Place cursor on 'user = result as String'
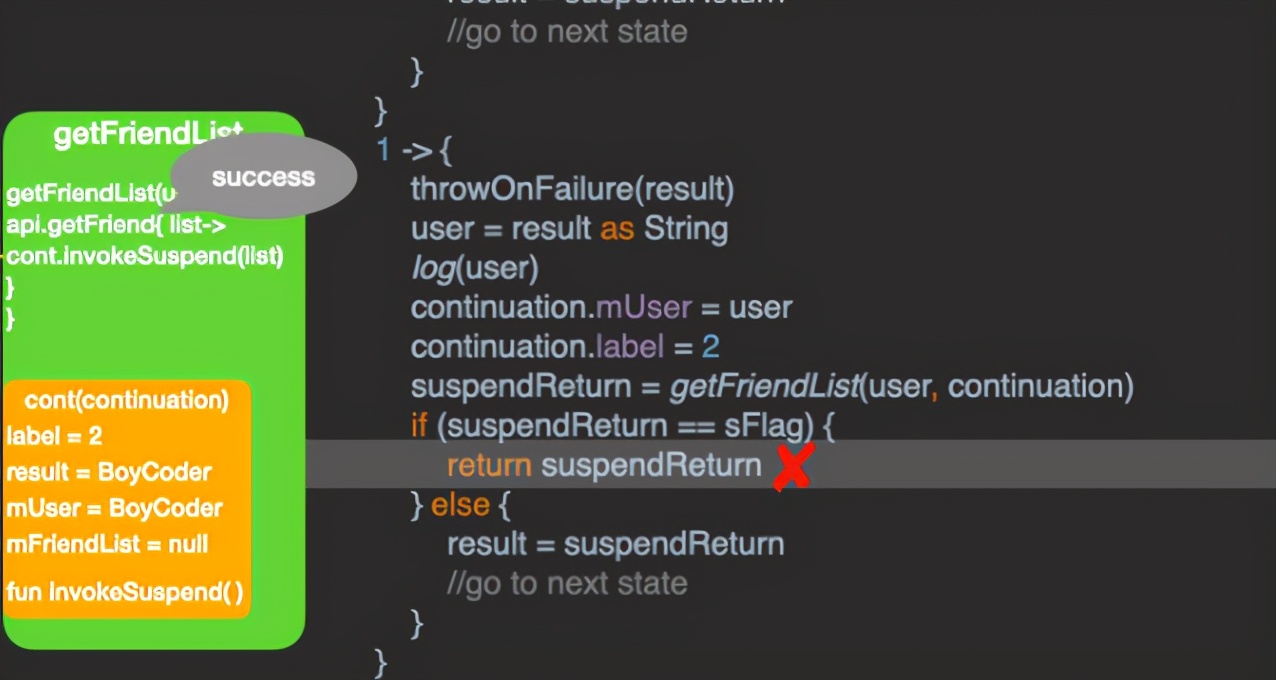This screenshot has height=680, width=1276. 569,228
